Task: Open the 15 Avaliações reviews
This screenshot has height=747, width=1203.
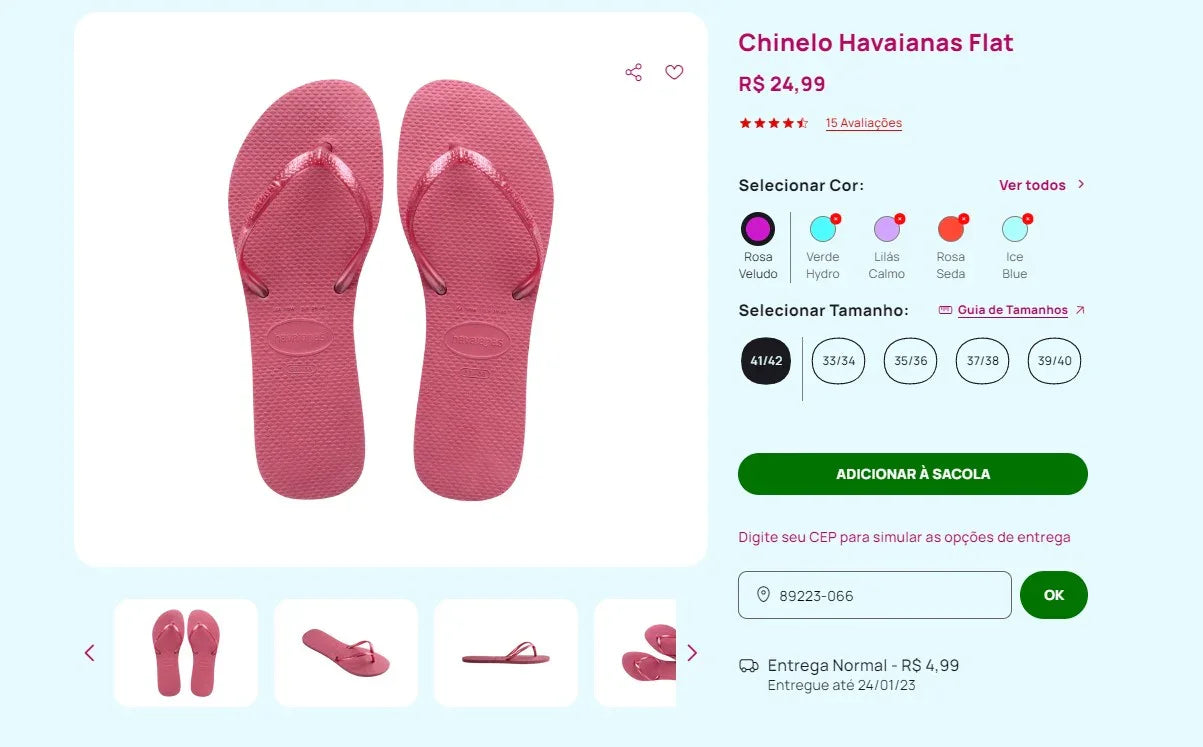Action: coord(863,123)
